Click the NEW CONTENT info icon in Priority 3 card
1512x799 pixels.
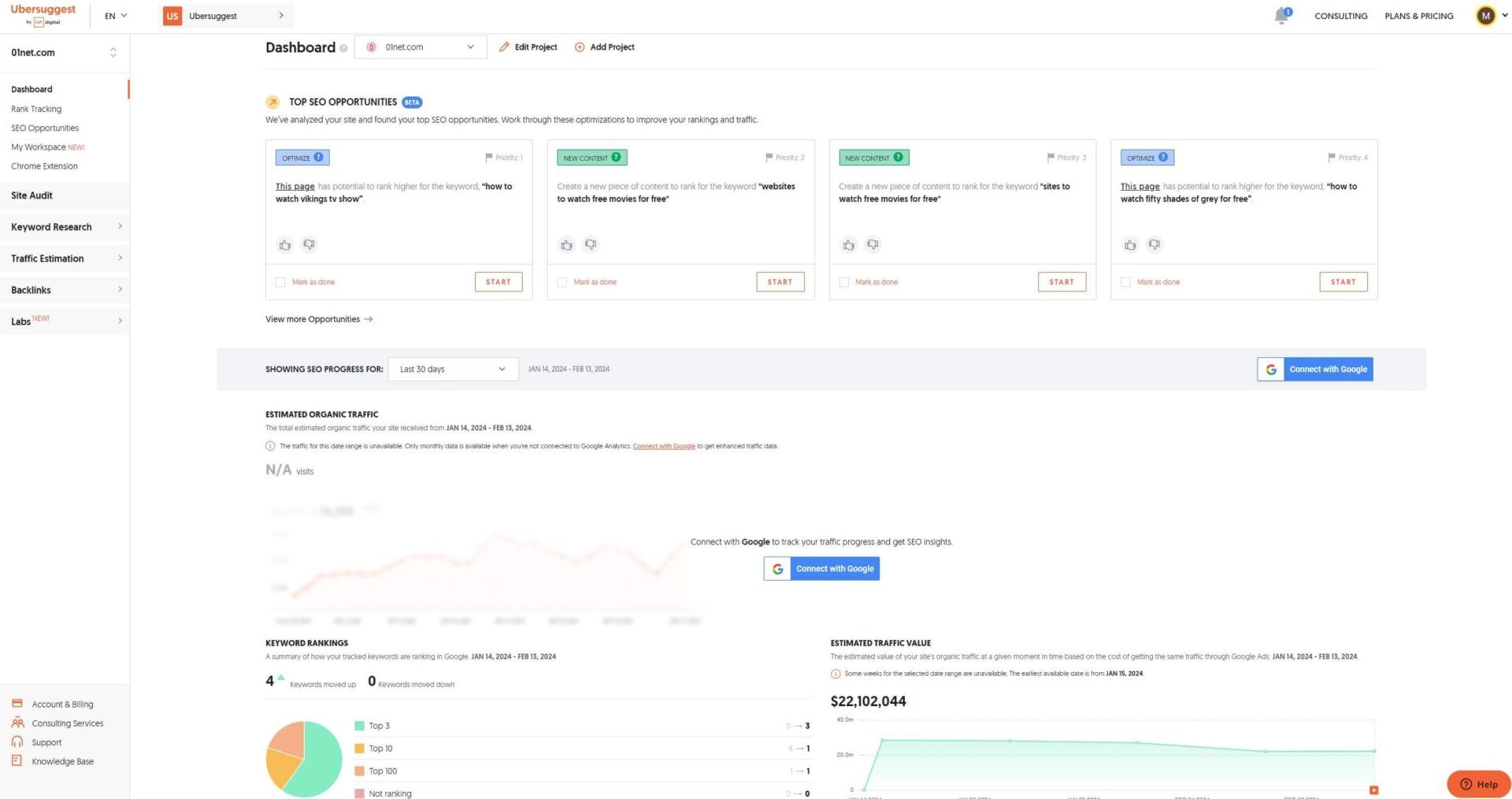pos(898,157)
